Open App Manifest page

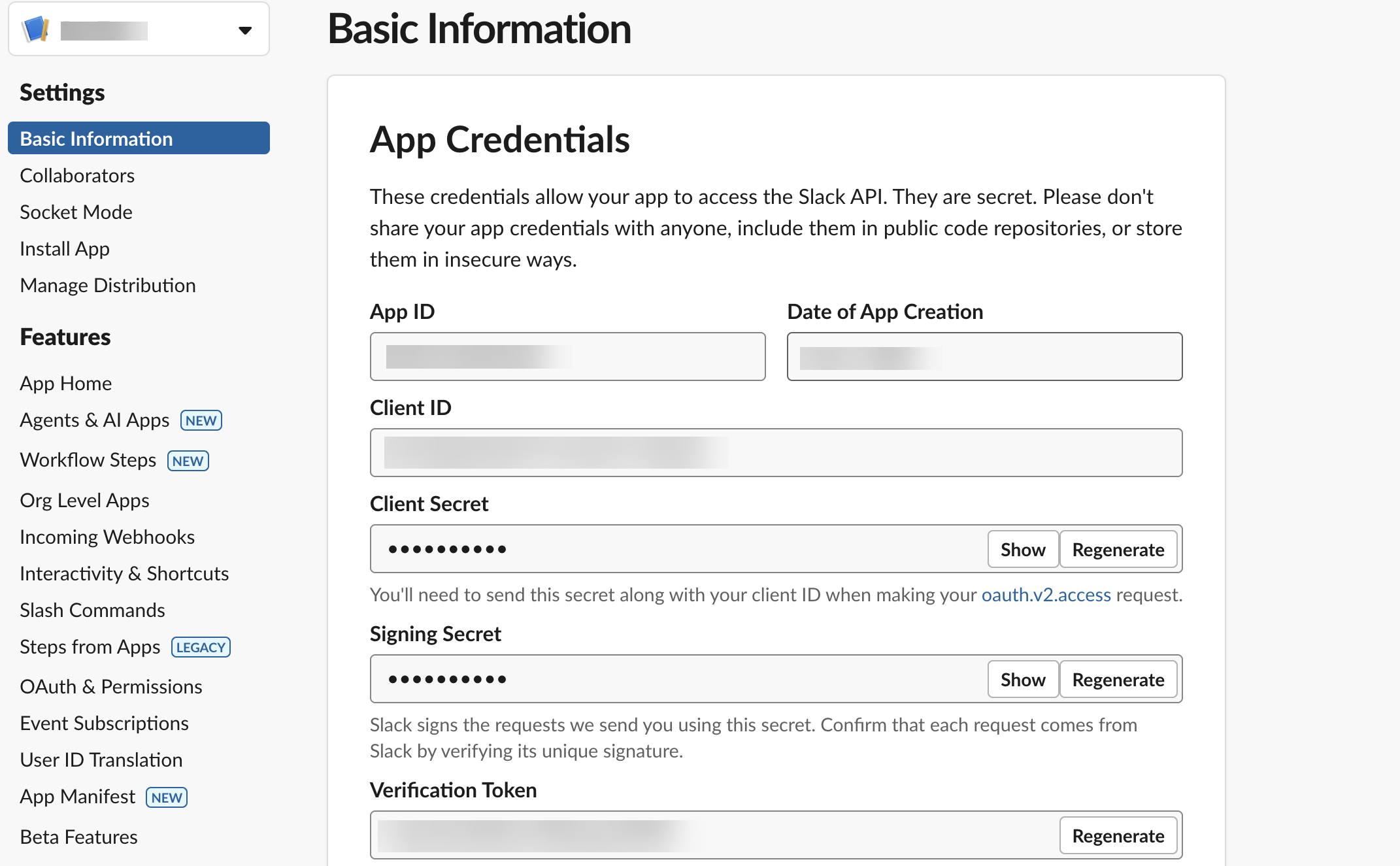pos(78,796)
